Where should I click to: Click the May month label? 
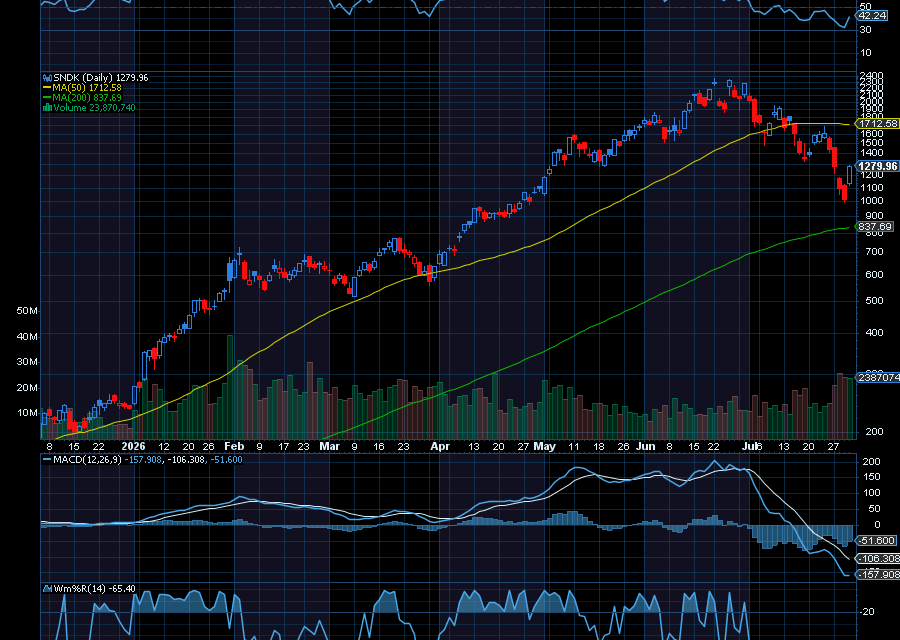coord(544,446)
